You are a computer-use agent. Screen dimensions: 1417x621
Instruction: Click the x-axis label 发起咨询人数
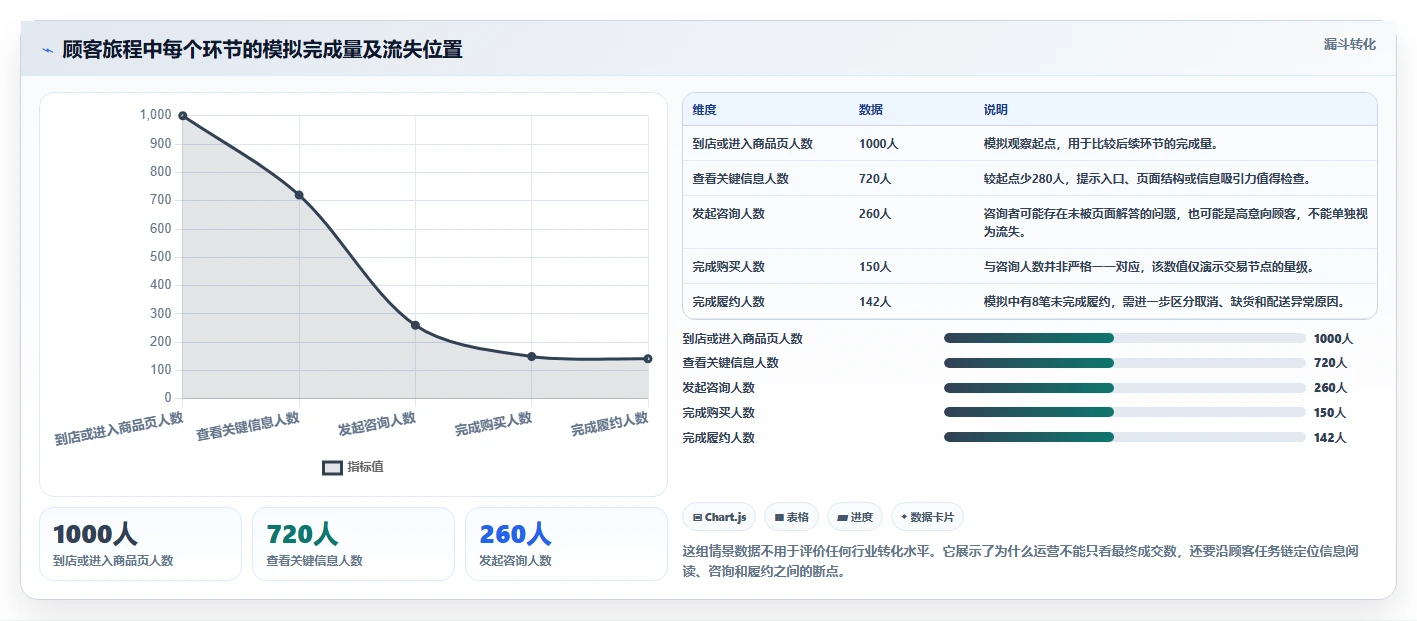pos(376,424)
